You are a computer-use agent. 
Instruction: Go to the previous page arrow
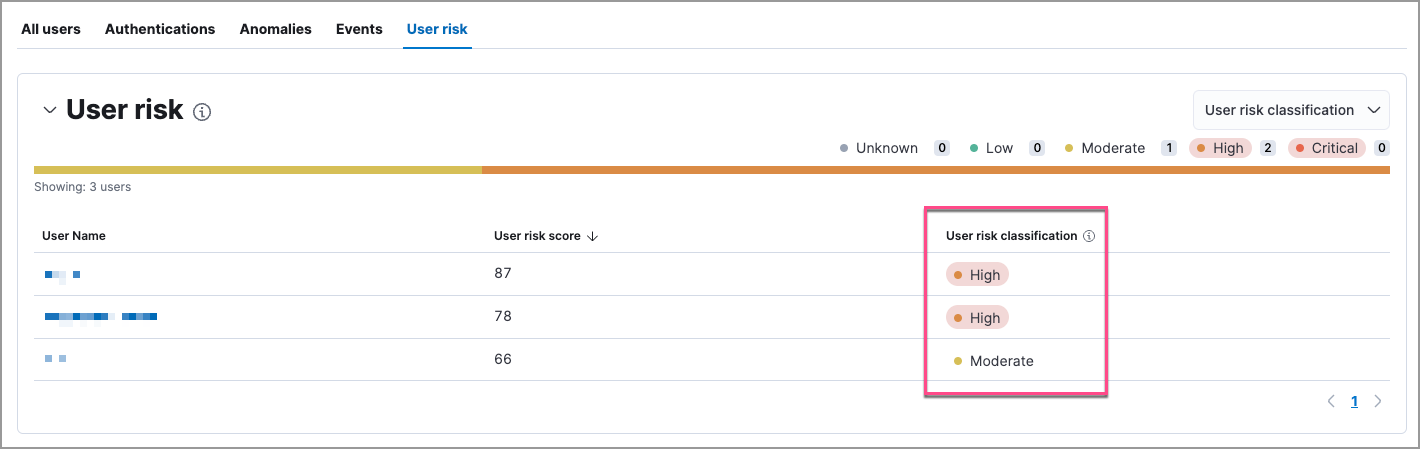[1331, 401]
